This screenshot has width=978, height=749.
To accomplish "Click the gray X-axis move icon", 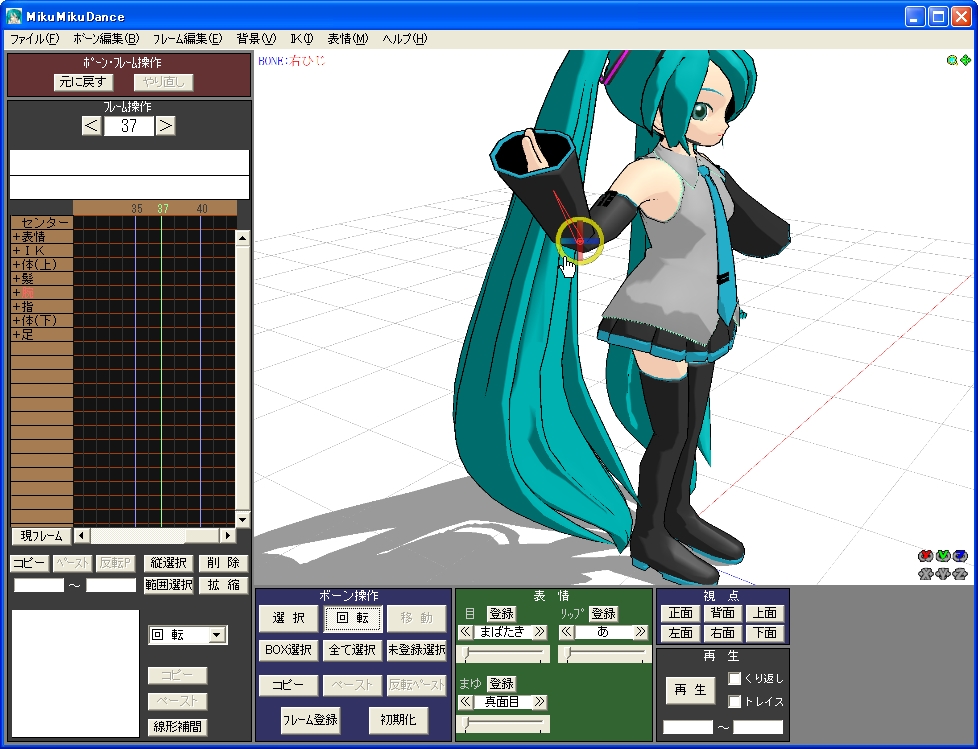I will point(926,573).
